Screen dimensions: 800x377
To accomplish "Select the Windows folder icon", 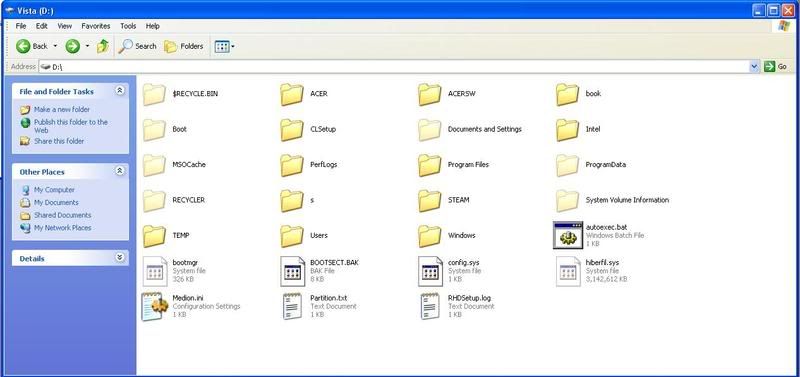I will pyautogui.click(x=430, y=236).
